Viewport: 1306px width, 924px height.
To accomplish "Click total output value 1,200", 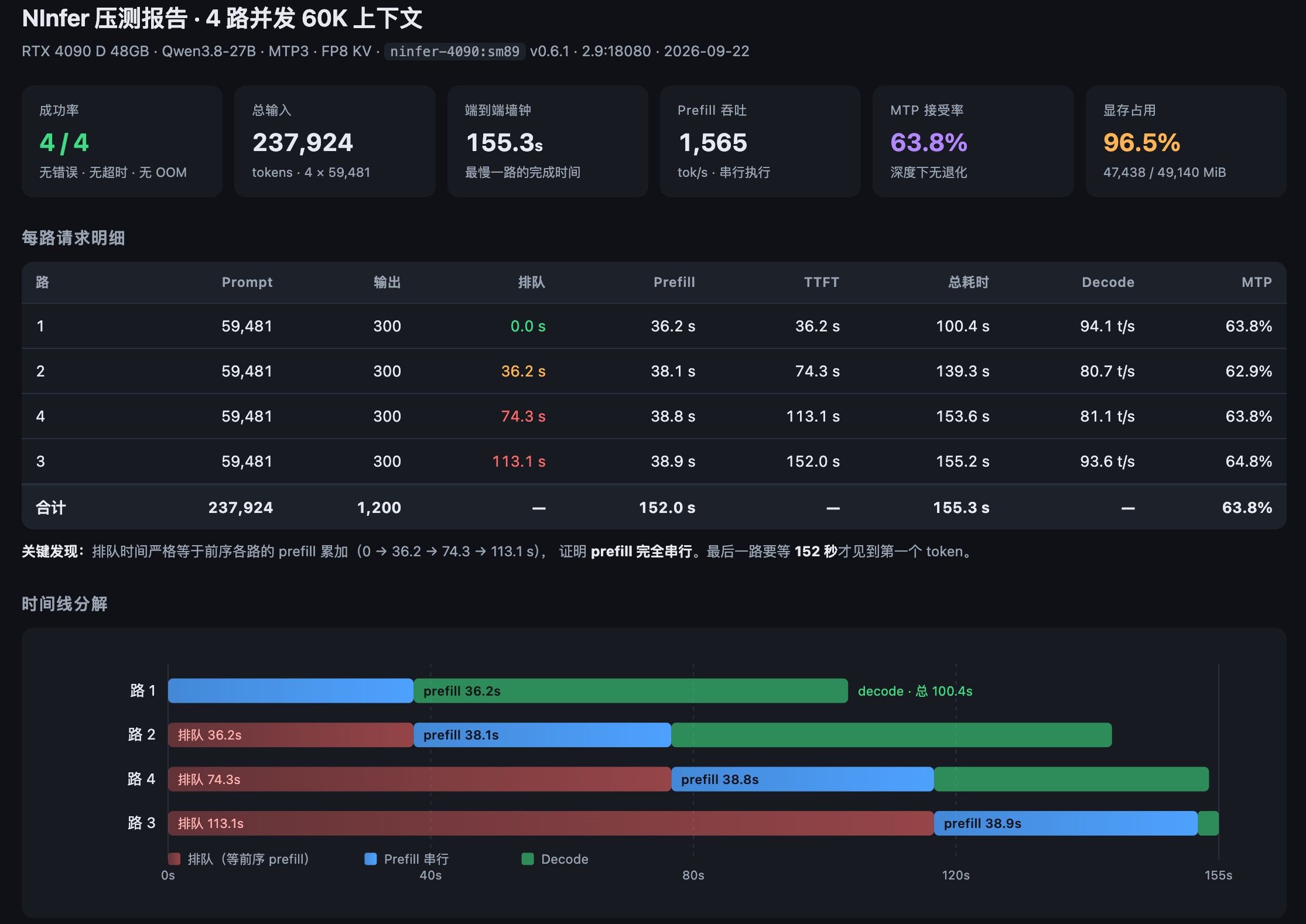I will 379,508.
